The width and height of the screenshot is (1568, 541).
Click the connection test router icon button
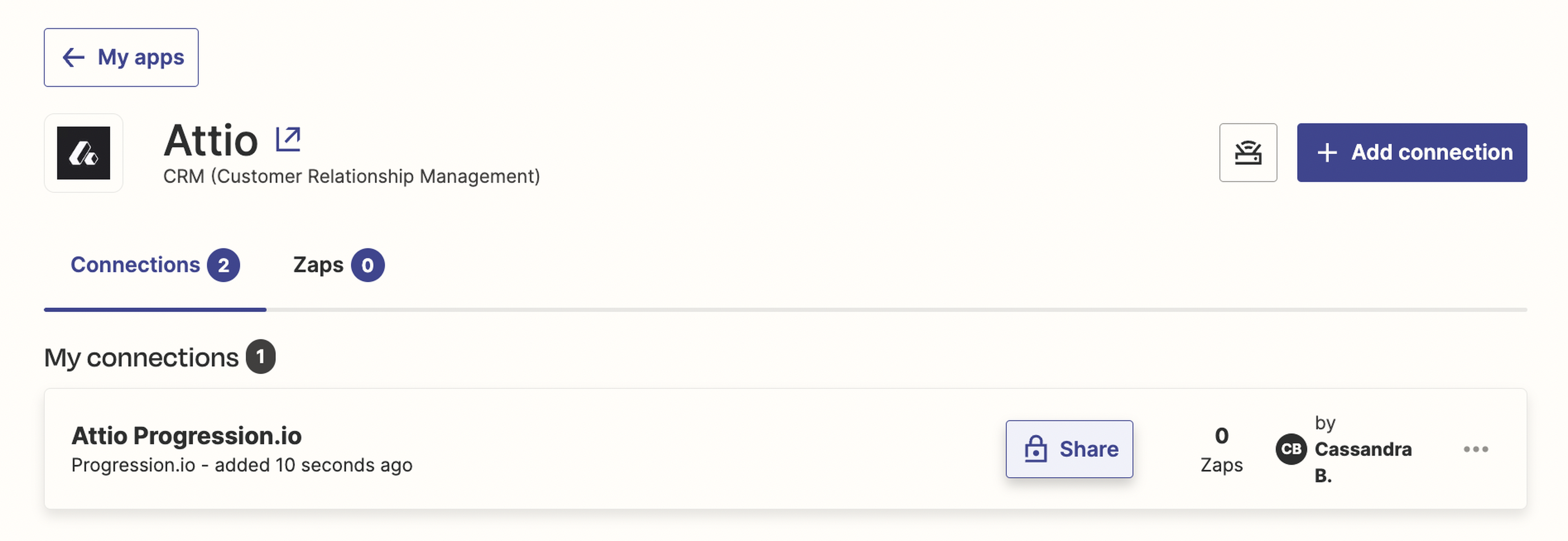coord(1247,153)
